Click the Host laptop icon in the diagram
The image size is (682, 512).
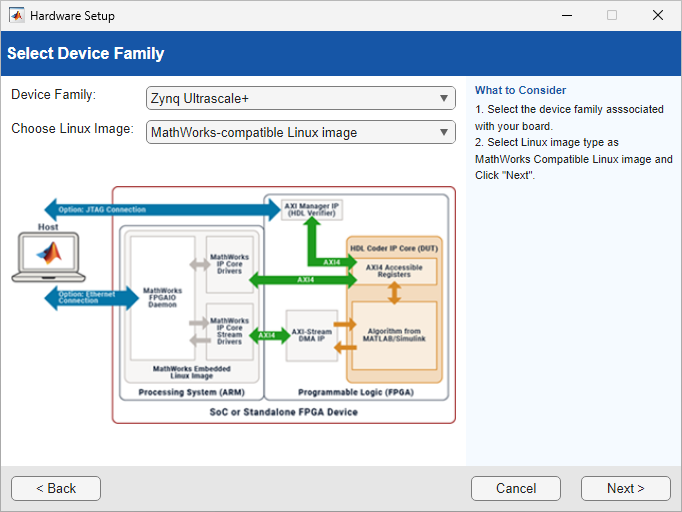pos(48,259)
